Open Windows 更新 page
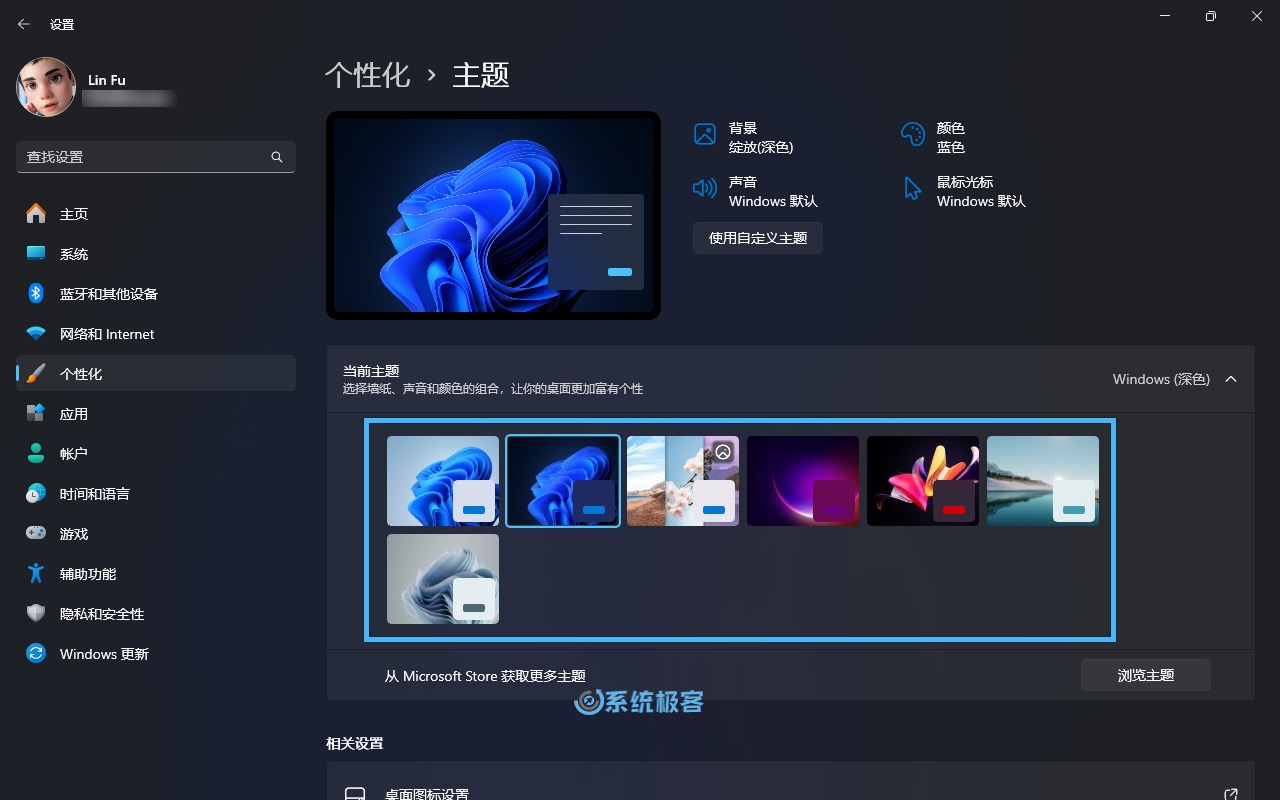This screenshot has width=1280, height=800. [x=156, y=653]
